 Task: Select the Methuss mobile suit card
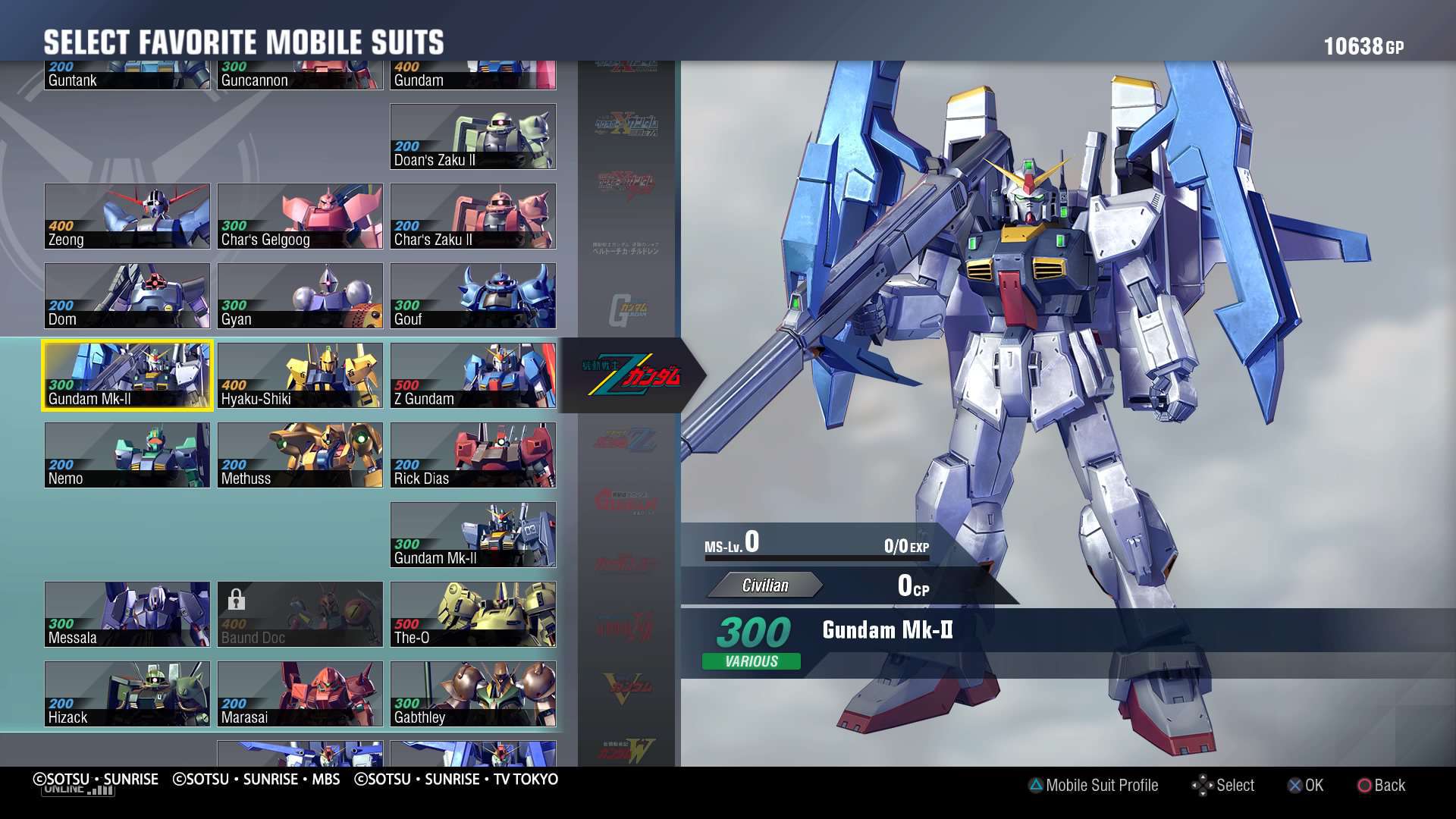pyautogui.click(x=300, y=455)
